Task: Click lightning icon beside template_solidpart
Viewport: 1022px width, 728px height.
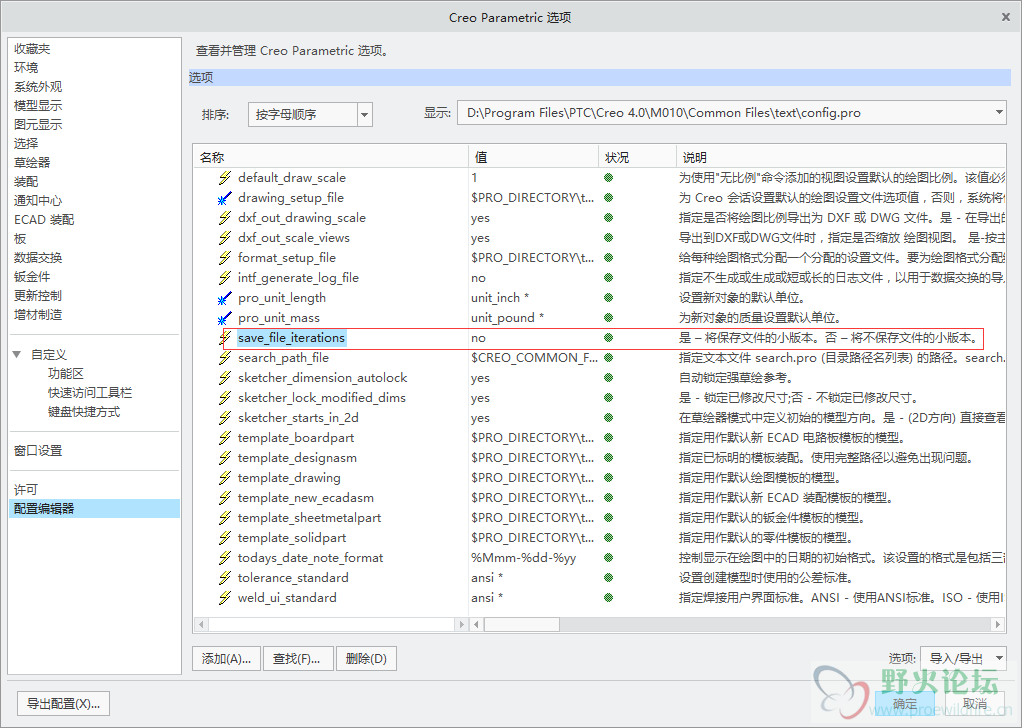Action: (225, 538)
